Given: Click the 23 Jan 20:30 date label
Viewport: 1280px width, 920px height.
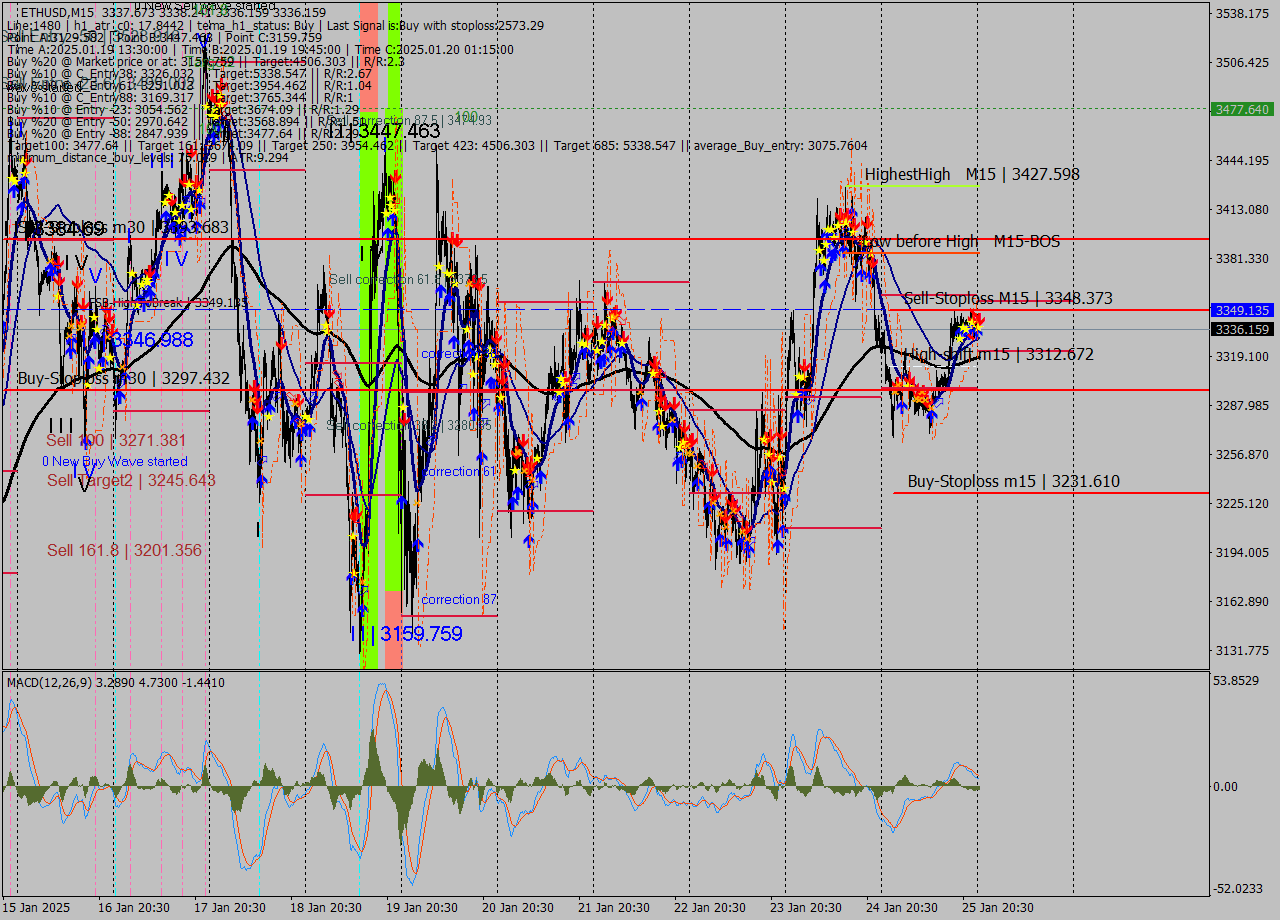Looking at the screenshot, I should click(x=806, y=908).
